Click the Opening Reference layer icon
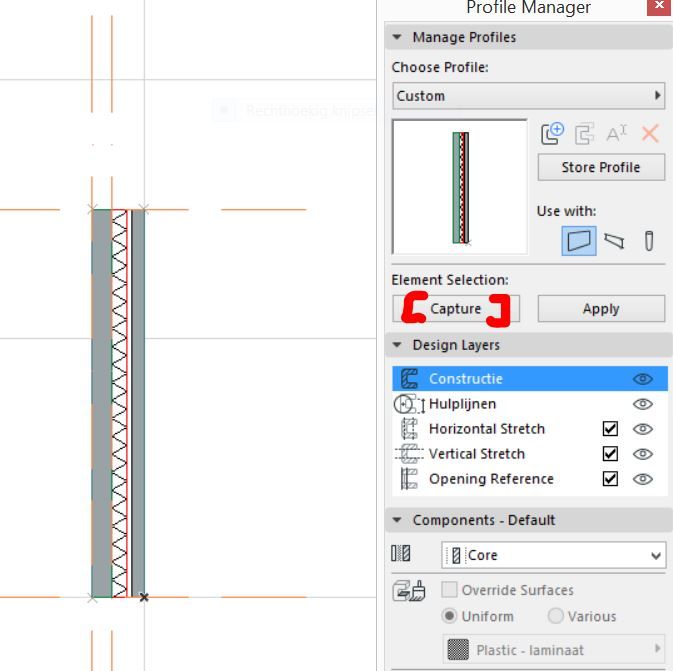 click(409, 479)
